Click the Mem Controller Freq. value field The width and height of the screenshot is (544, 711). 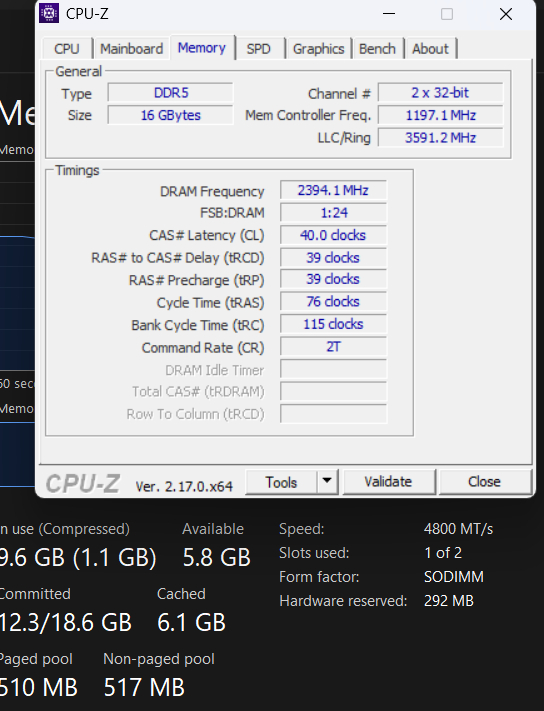(x=441, y=115)
